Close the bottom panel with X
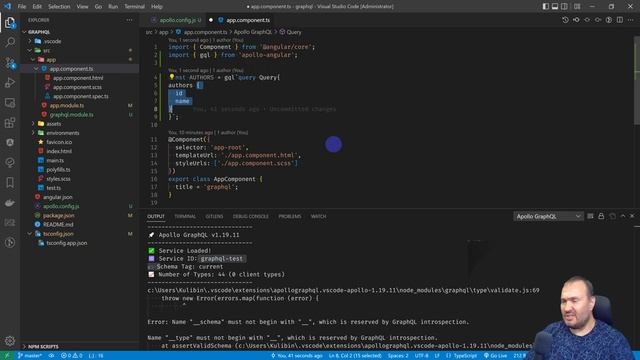Screen dimensions: 640x360 (x=632, y=216)
